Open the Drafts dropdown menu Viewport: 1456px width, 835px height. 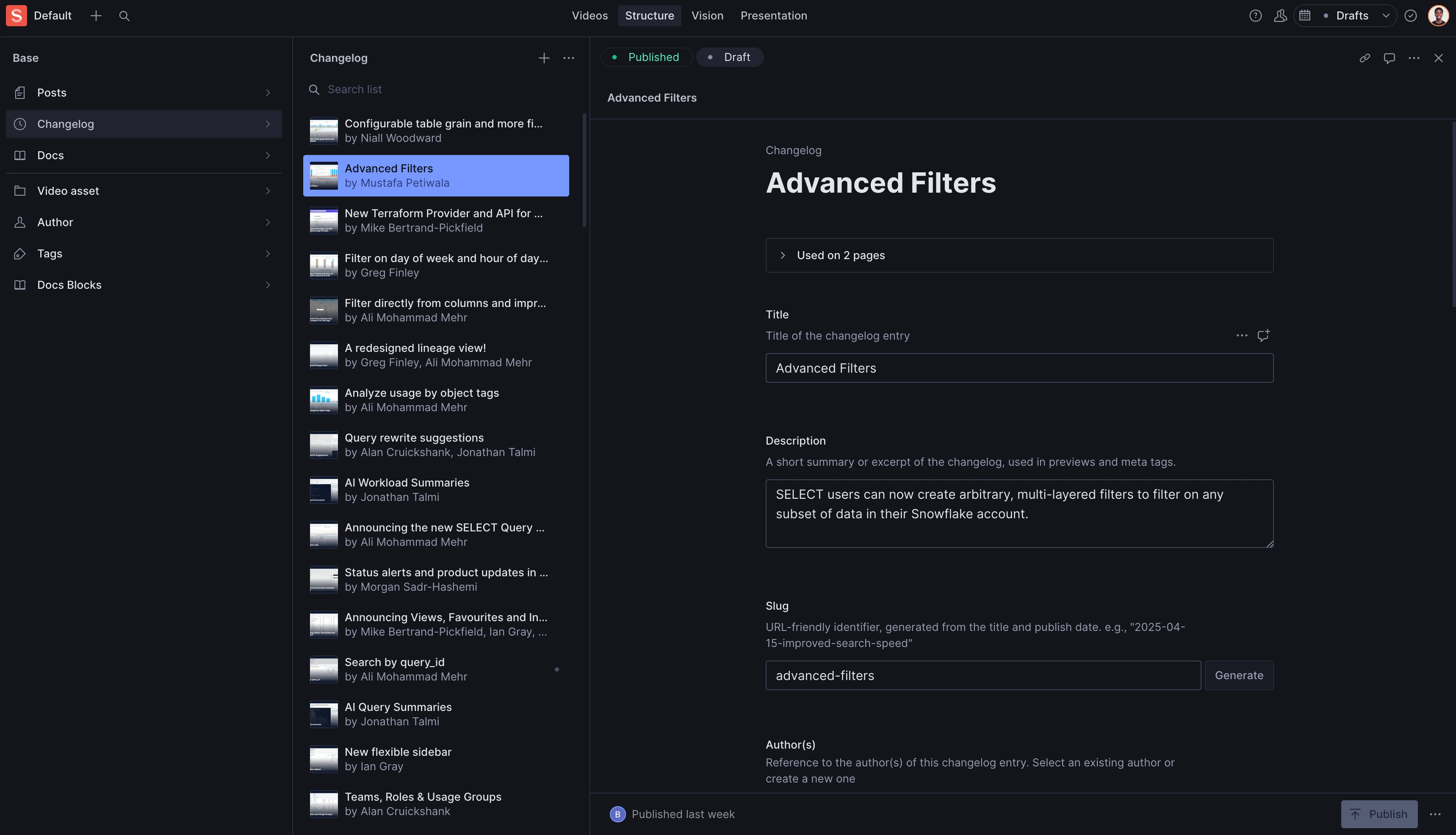[x=1387, y=16]
